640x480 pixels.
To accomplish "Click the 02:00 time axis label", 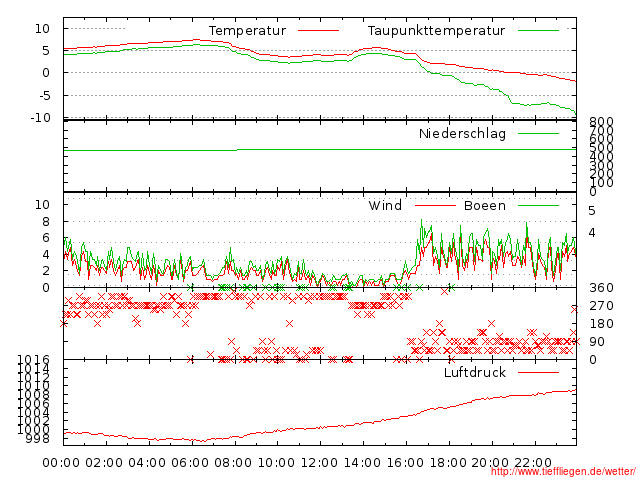I will pyautogui.click(x=104, y=463).
